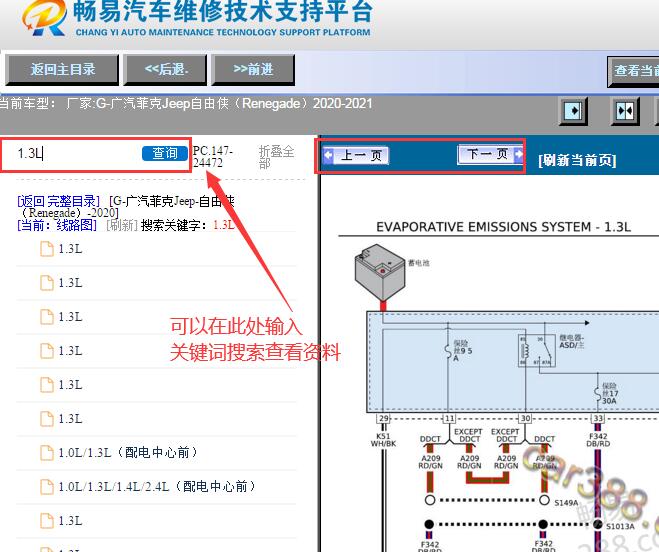Focus the keyword search field containing 1.3L

(x=76, y=153)
